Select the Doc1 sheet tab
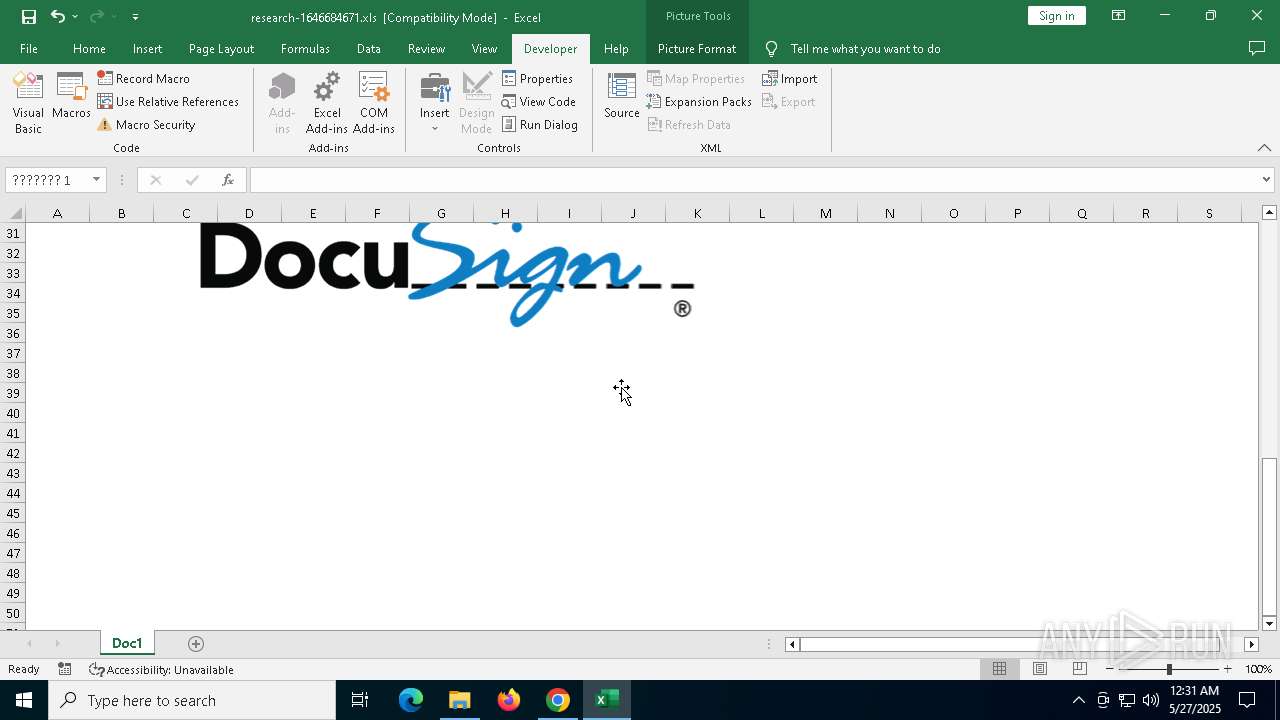 [127, 643]
